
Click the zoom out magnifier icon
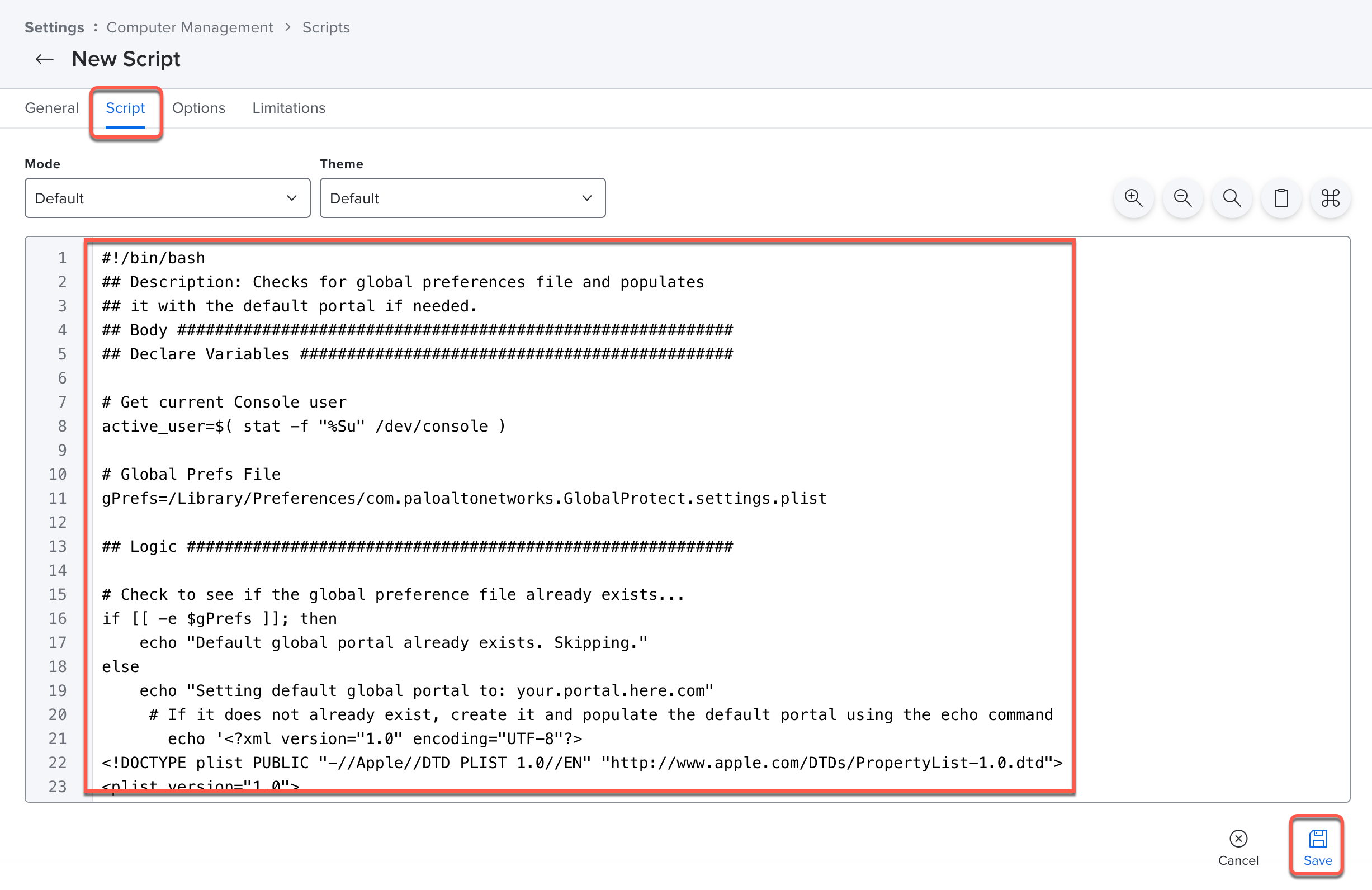(x=1182, y=198)
